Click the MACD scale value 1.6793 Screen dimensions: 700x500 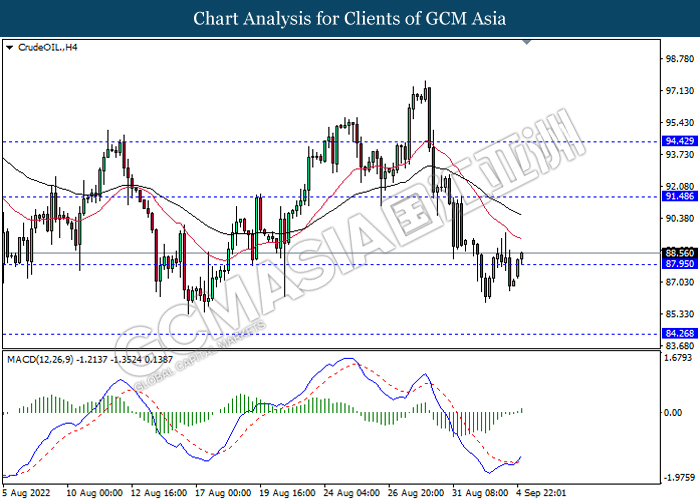pos(678,358)
